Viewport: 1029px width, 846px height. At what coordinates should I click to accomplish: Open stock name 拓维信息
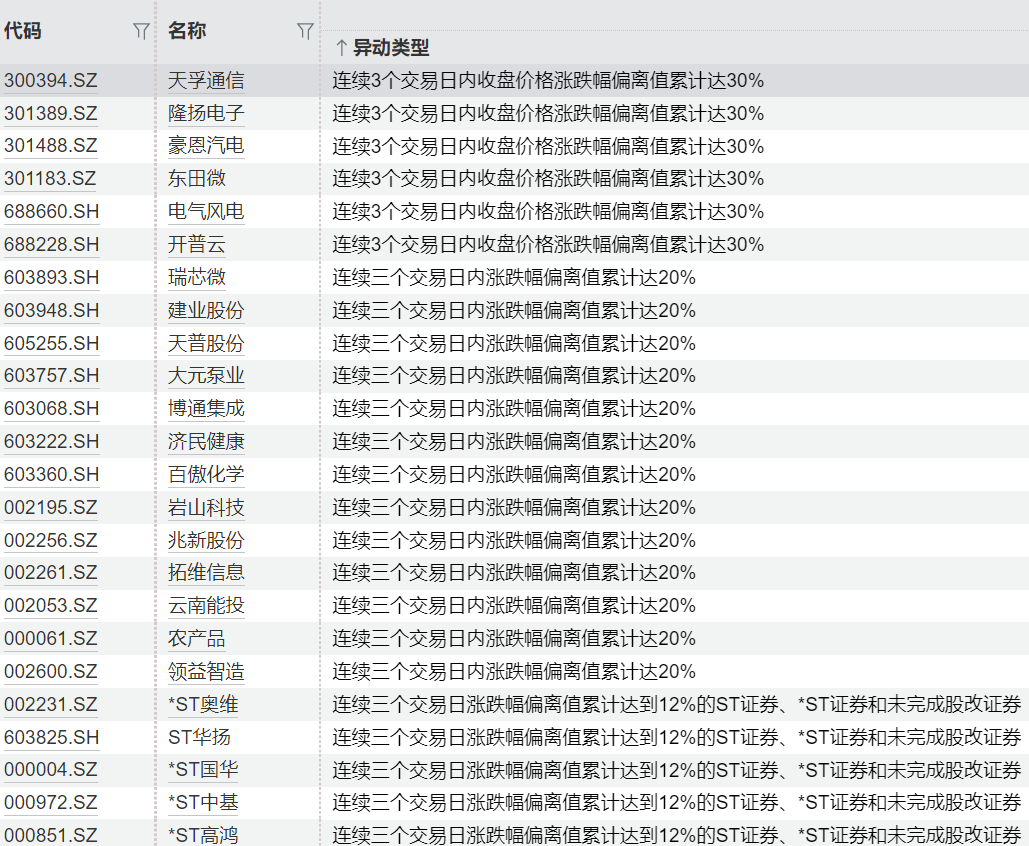pyautogui.click(x=206, y=572)
